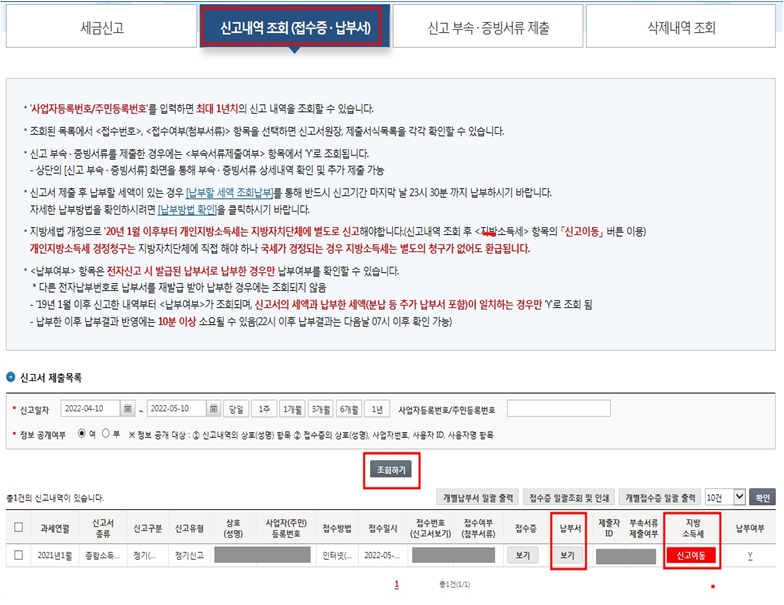Screen dimensions: 784x605
Task: Click 개별납부서 일괄 출력 button
Action: pyautogui.click(x=478, y=498)
